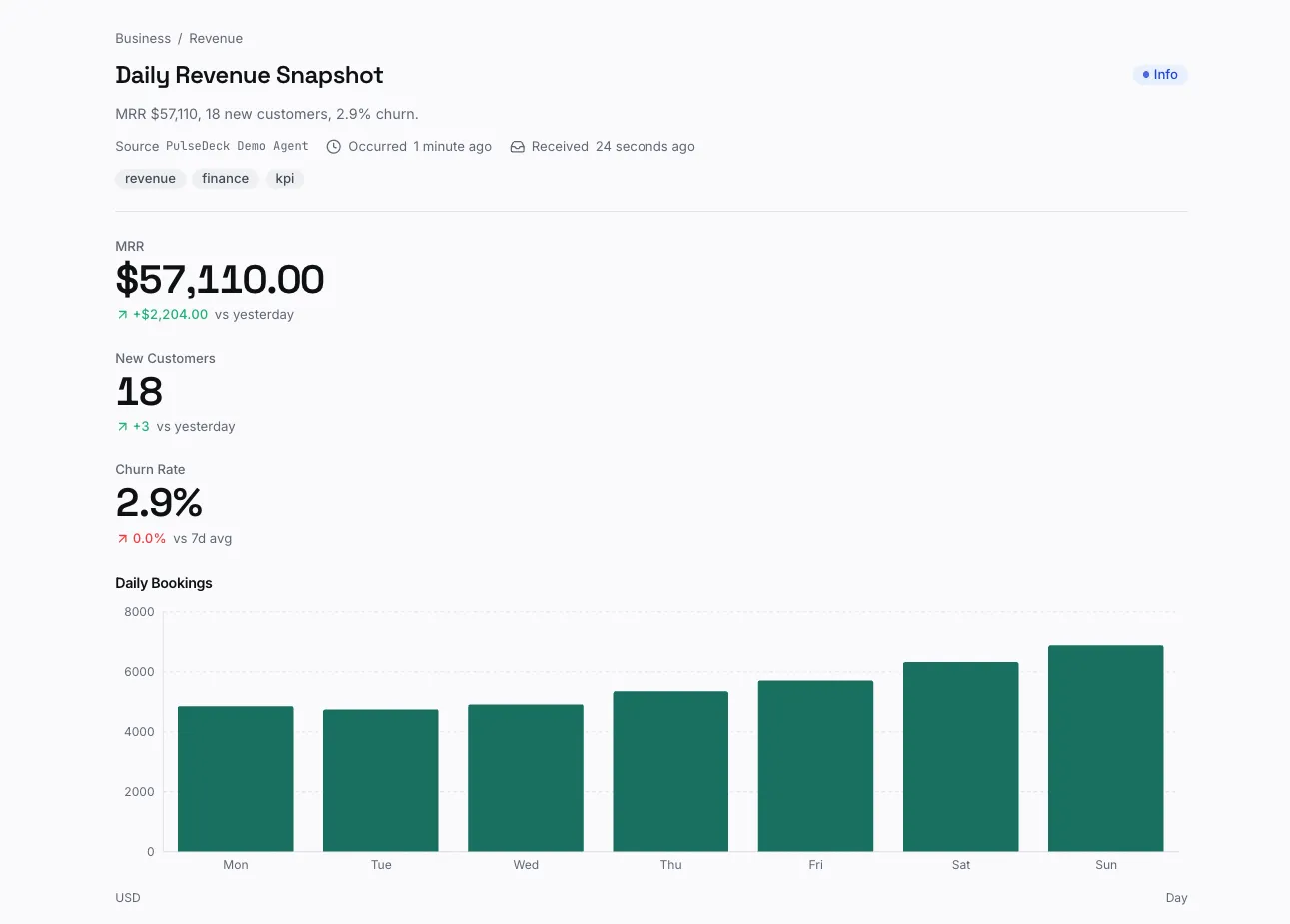This screenshot has width=1290, height=924.
Task: Click the New Customers value 18
Action: coord(139,392)
